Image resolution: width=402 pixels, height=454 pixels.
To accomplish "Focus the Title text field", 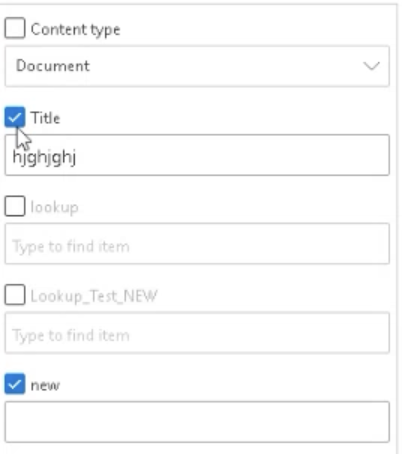I will [x=197, y=155].
